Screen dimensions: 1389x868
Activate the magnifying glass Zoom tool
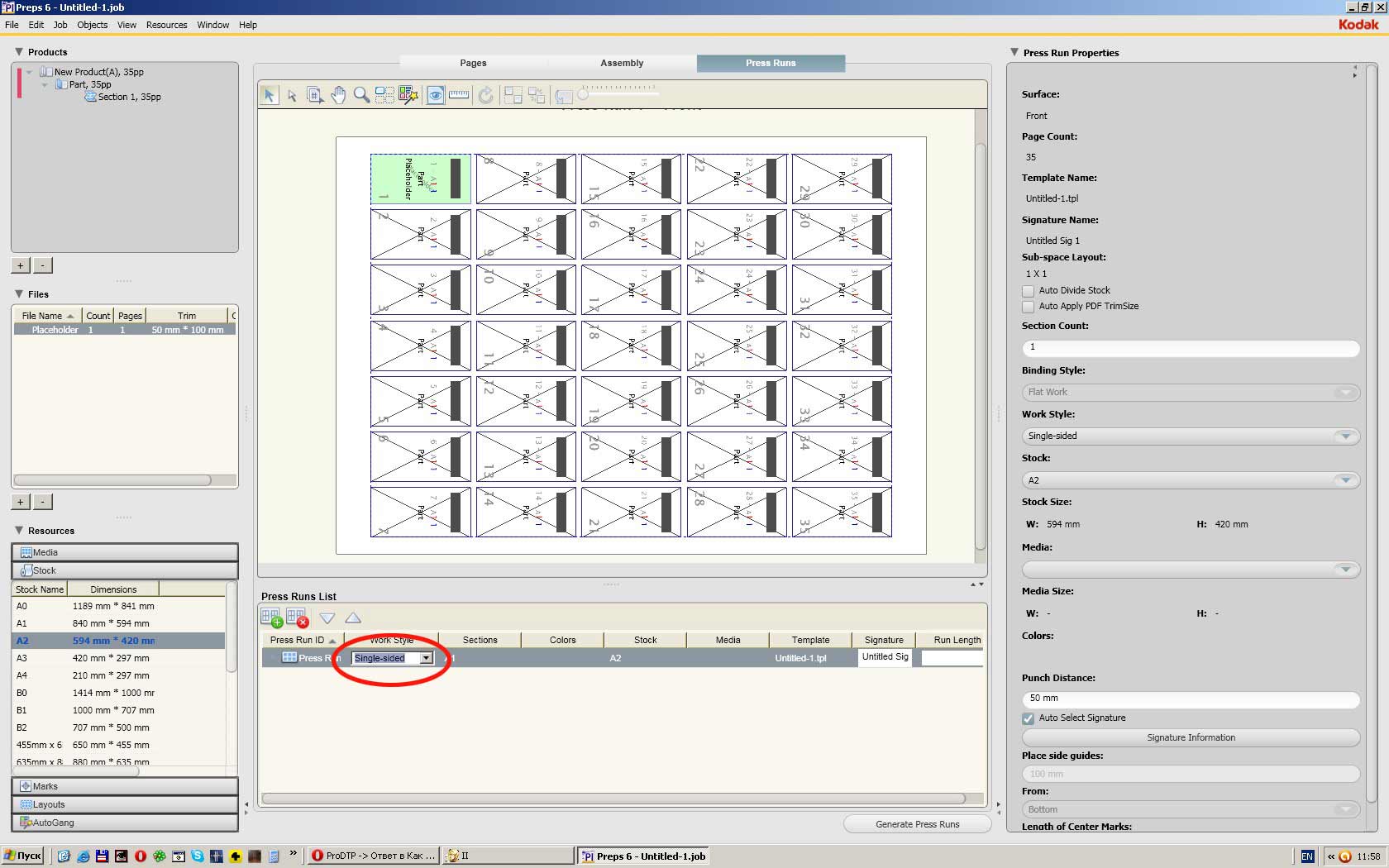(361, 95)
